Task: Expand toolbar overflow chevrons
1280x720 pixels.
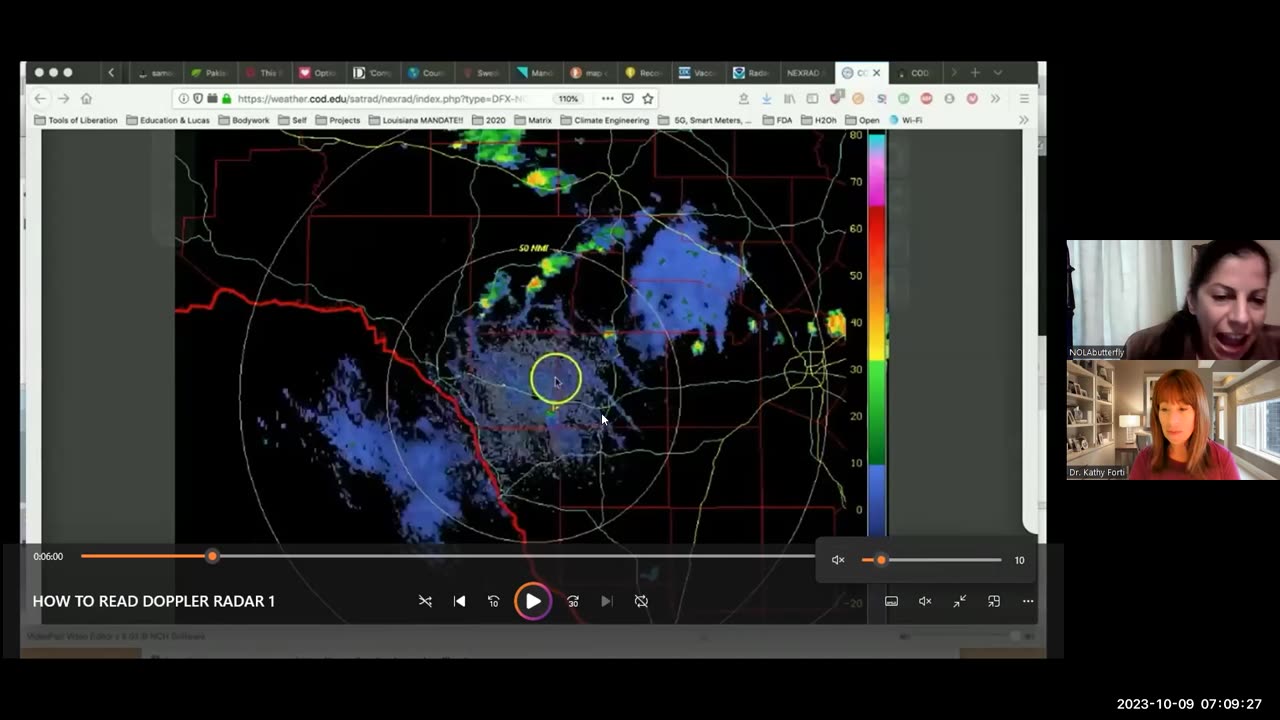Action: coord(995,99)
